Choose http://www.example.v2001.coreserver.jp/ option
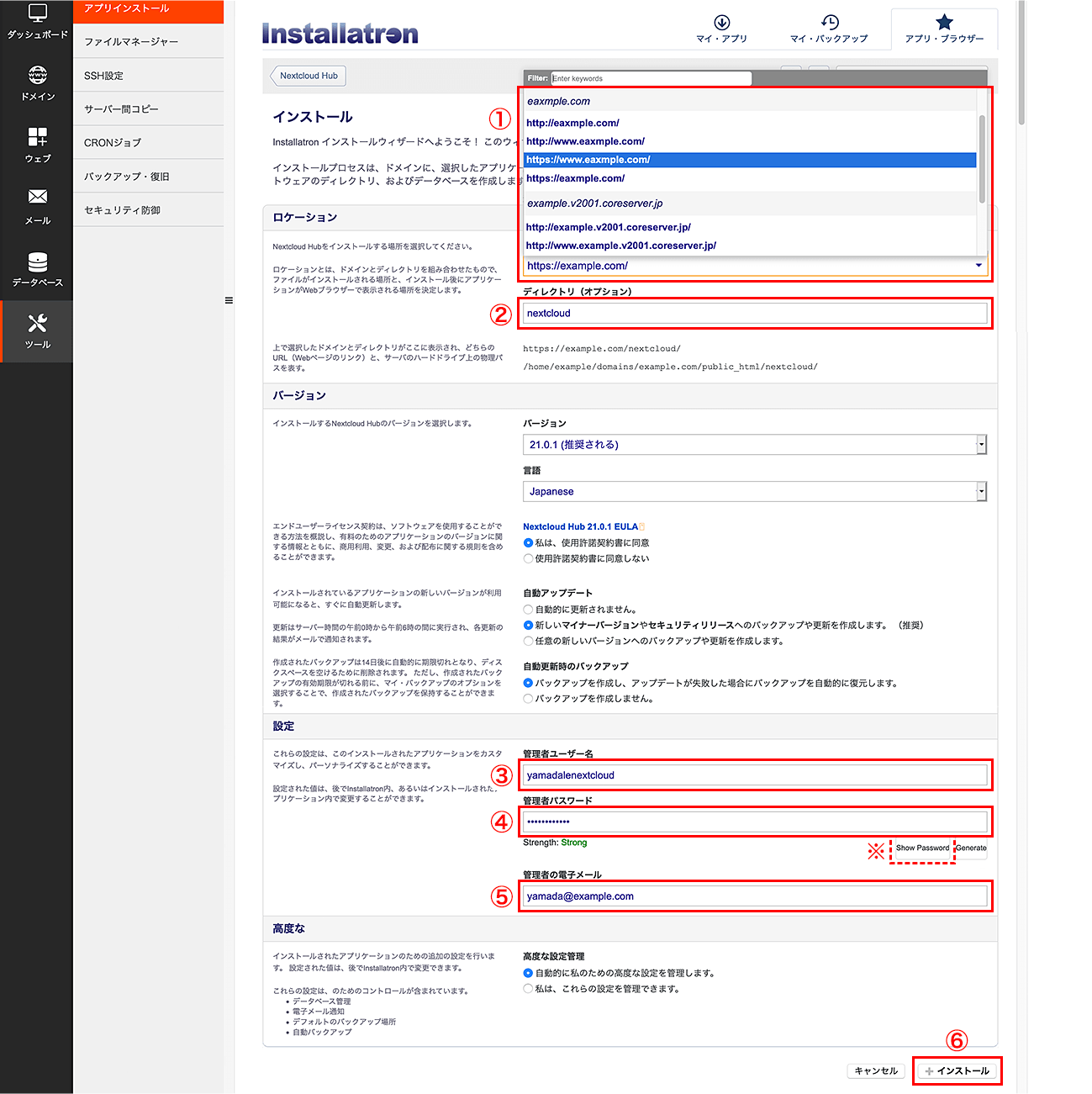This screenshot has height=1094, width=1092. point(750,246)
